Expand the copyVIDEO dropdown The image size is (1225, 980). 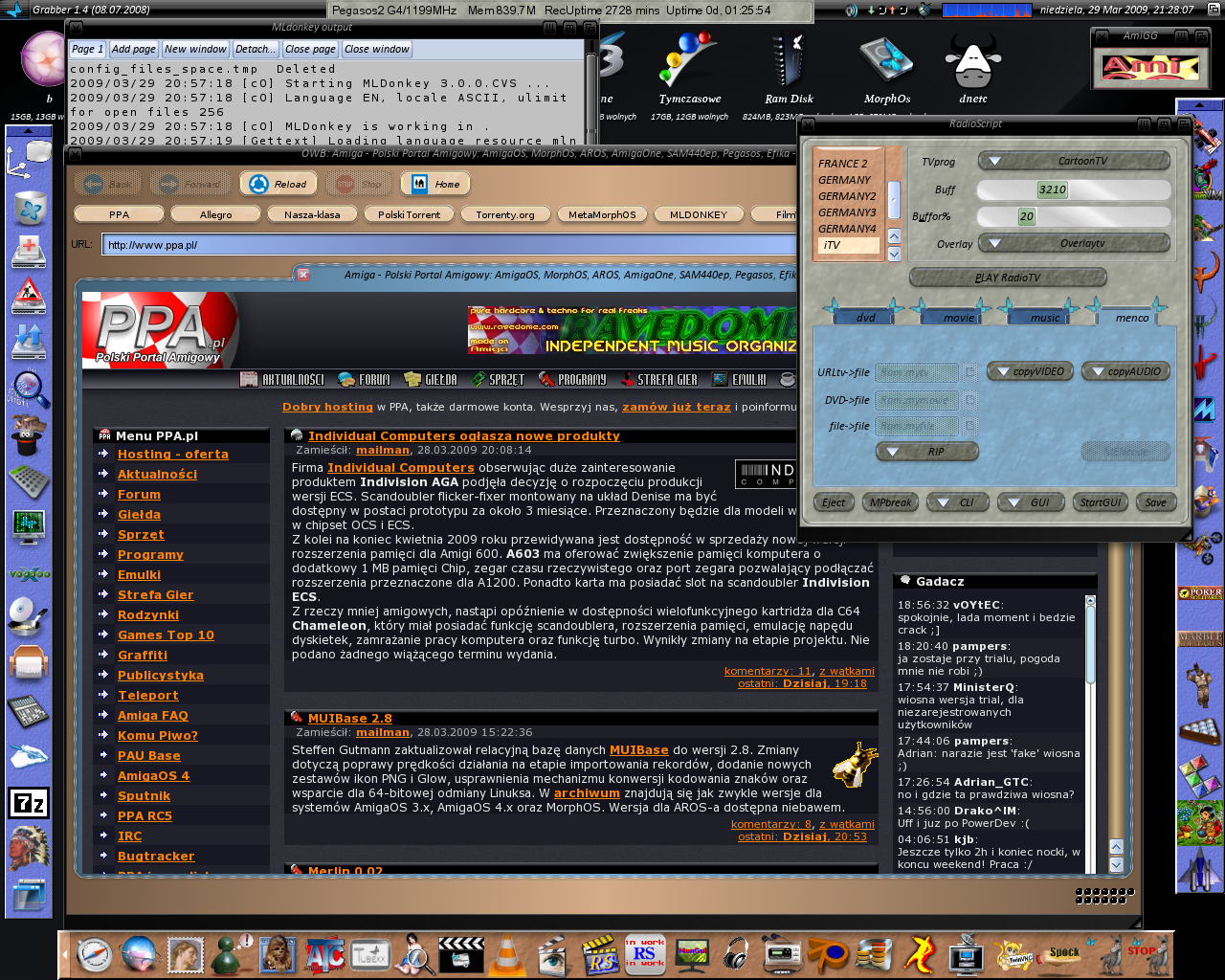1030,371
